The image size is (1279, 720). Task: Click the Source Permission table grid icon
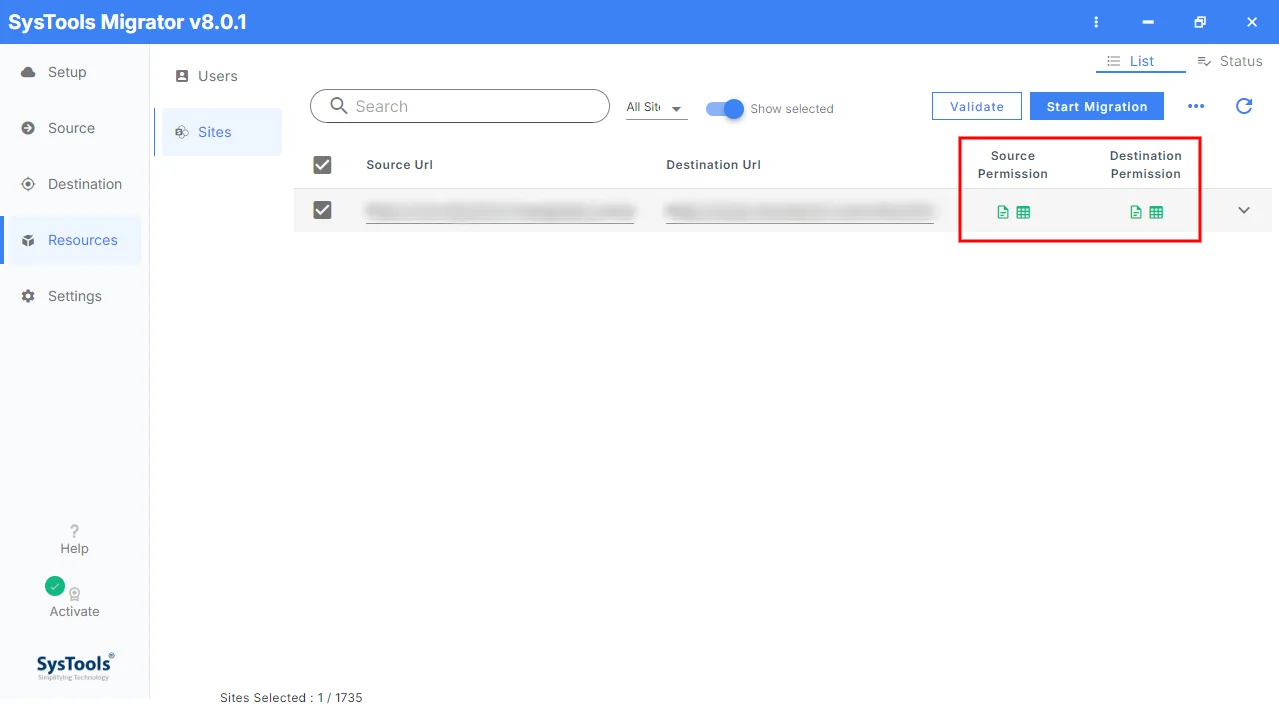pos(1023,212)
